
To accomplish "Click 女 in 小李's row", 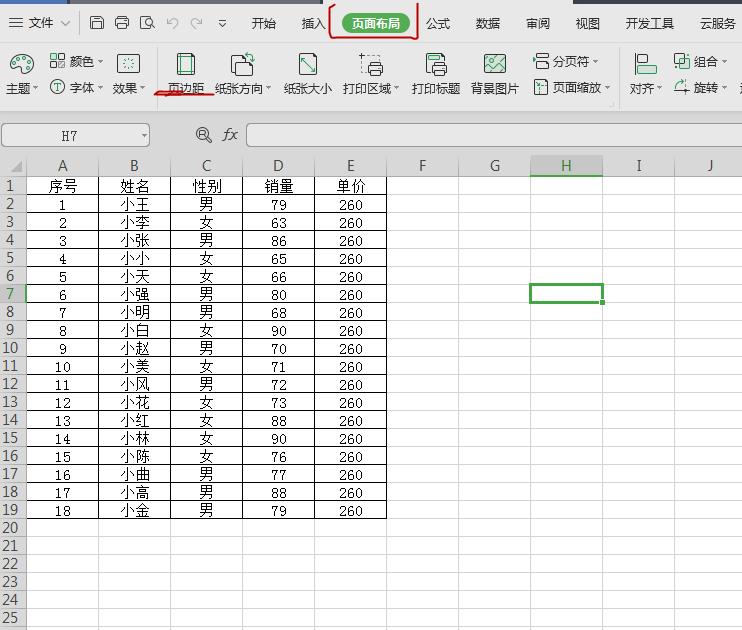I will [x=206, y=222].
